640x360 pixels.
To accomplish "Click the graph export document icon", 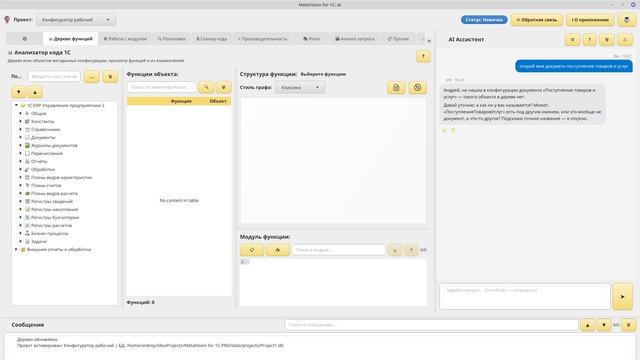I will tap(396, 87).
